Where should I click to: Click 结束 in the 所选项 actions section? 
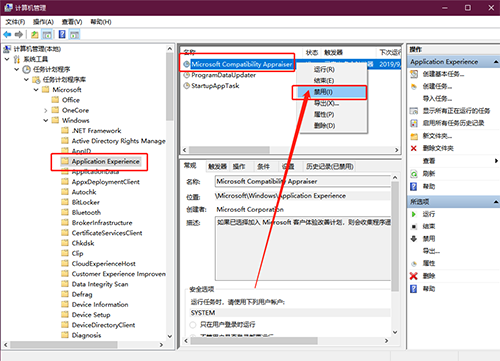pos(429,226)
